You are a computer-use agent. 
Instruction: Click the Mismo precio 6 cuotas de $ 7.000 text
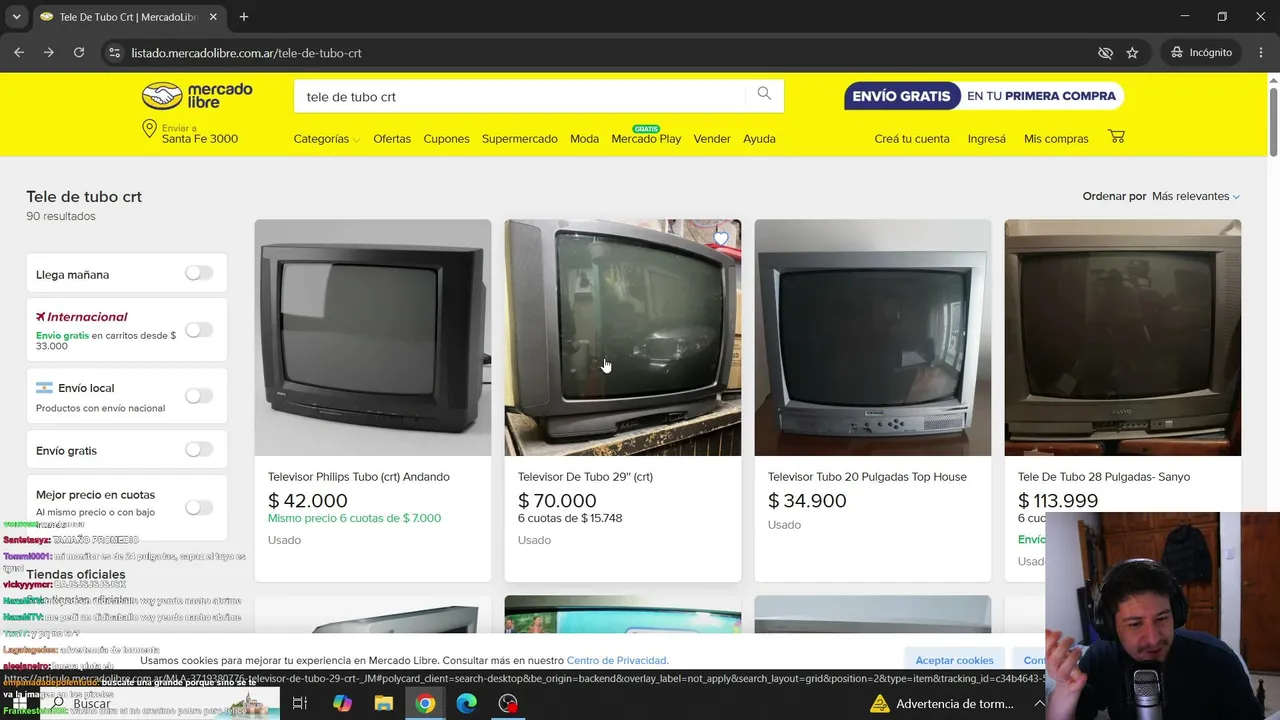[354, 518]
